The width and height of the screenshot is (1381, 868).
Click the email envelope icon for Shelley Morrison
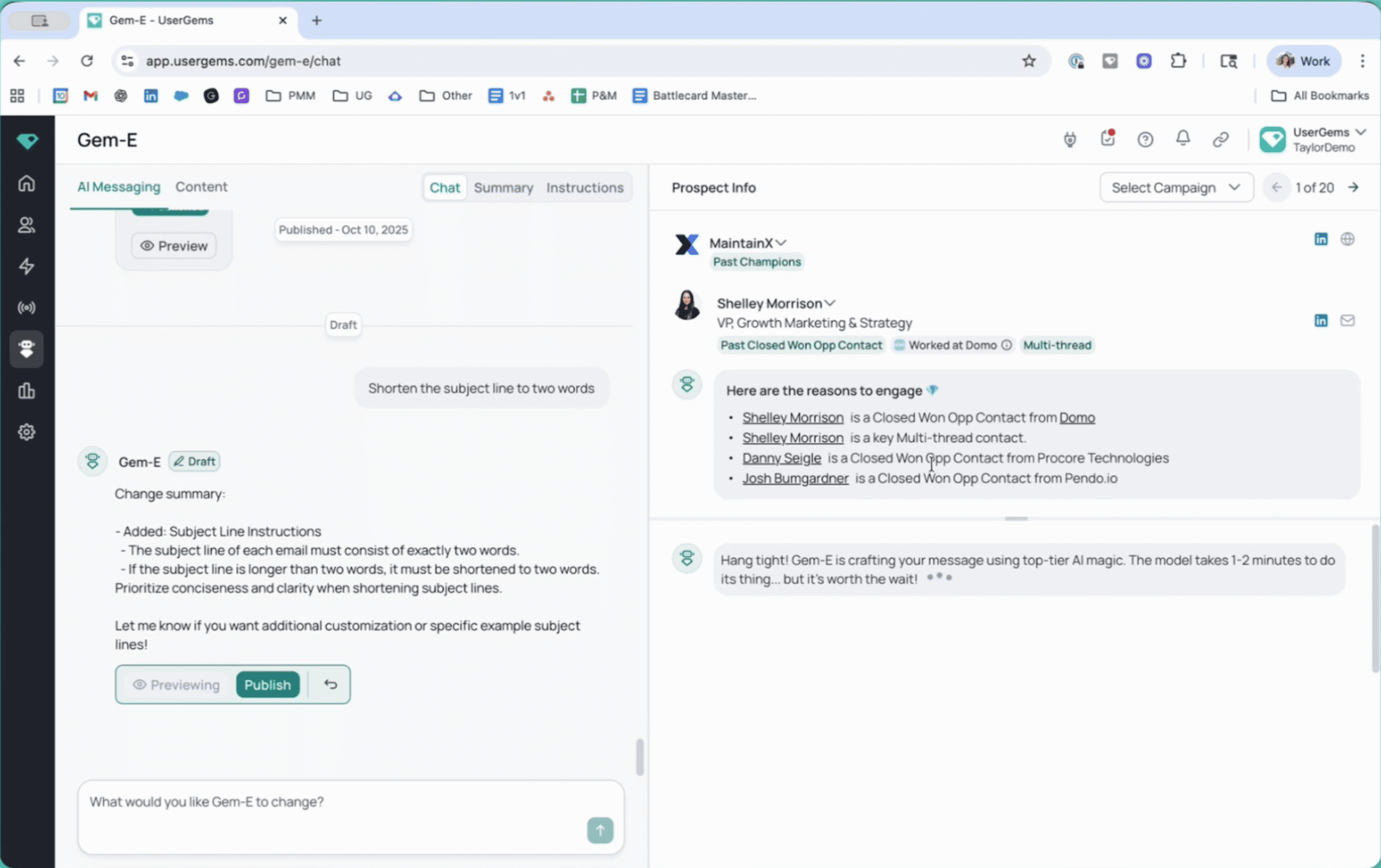[1347, 320]
